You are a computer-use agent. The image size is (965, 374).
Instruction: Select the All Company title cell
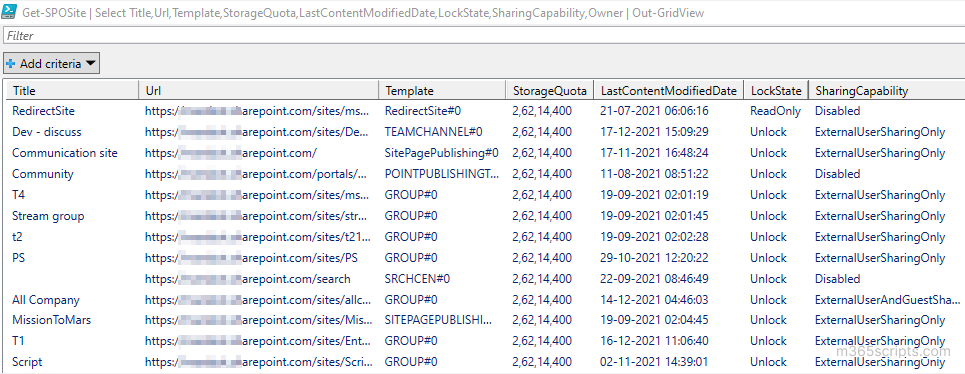46,300
